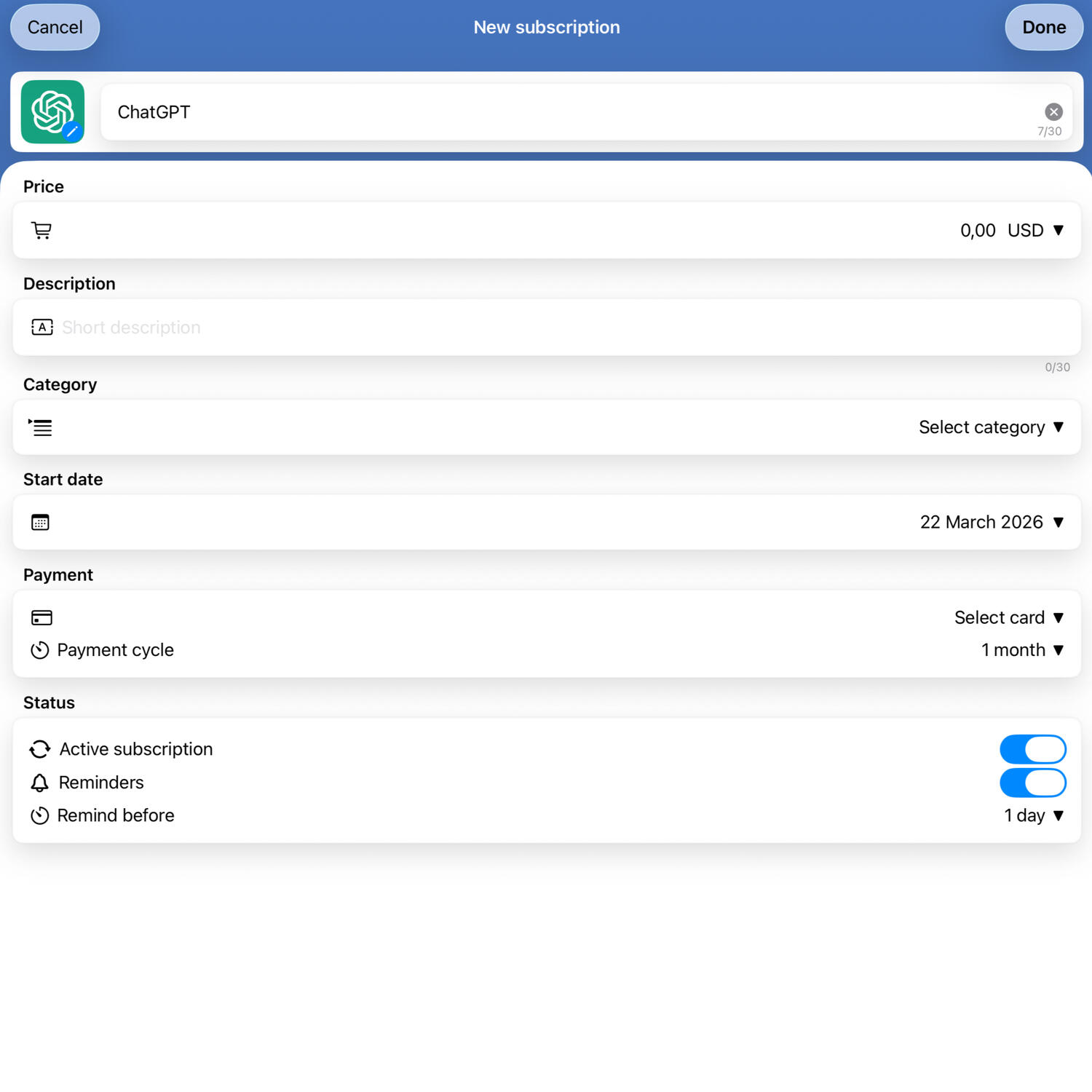Click the description text icon
The image size is (1092, 1092).
pyautogui.click(x=41, y=328)
